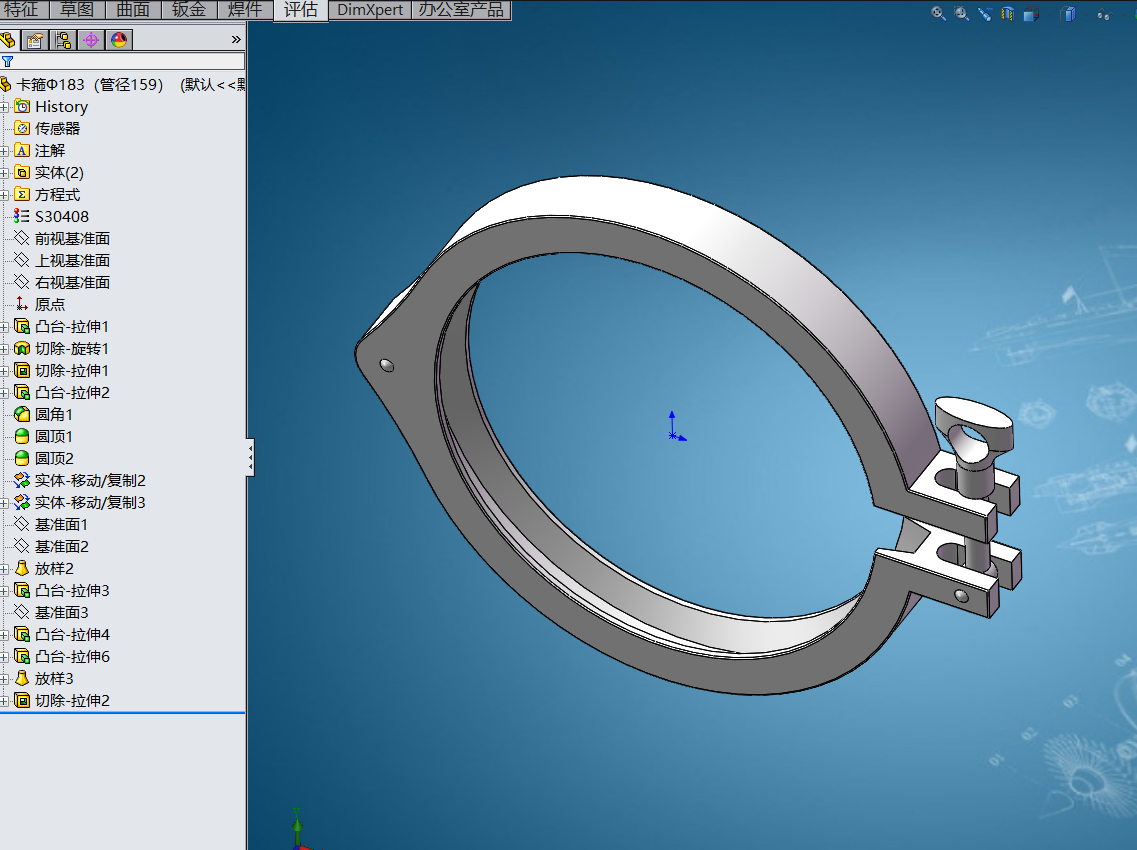The width and height of the screenshot is (1137, 850).
Task: Open the ConfigurationManager tab icon
Action: pos(63,40)
